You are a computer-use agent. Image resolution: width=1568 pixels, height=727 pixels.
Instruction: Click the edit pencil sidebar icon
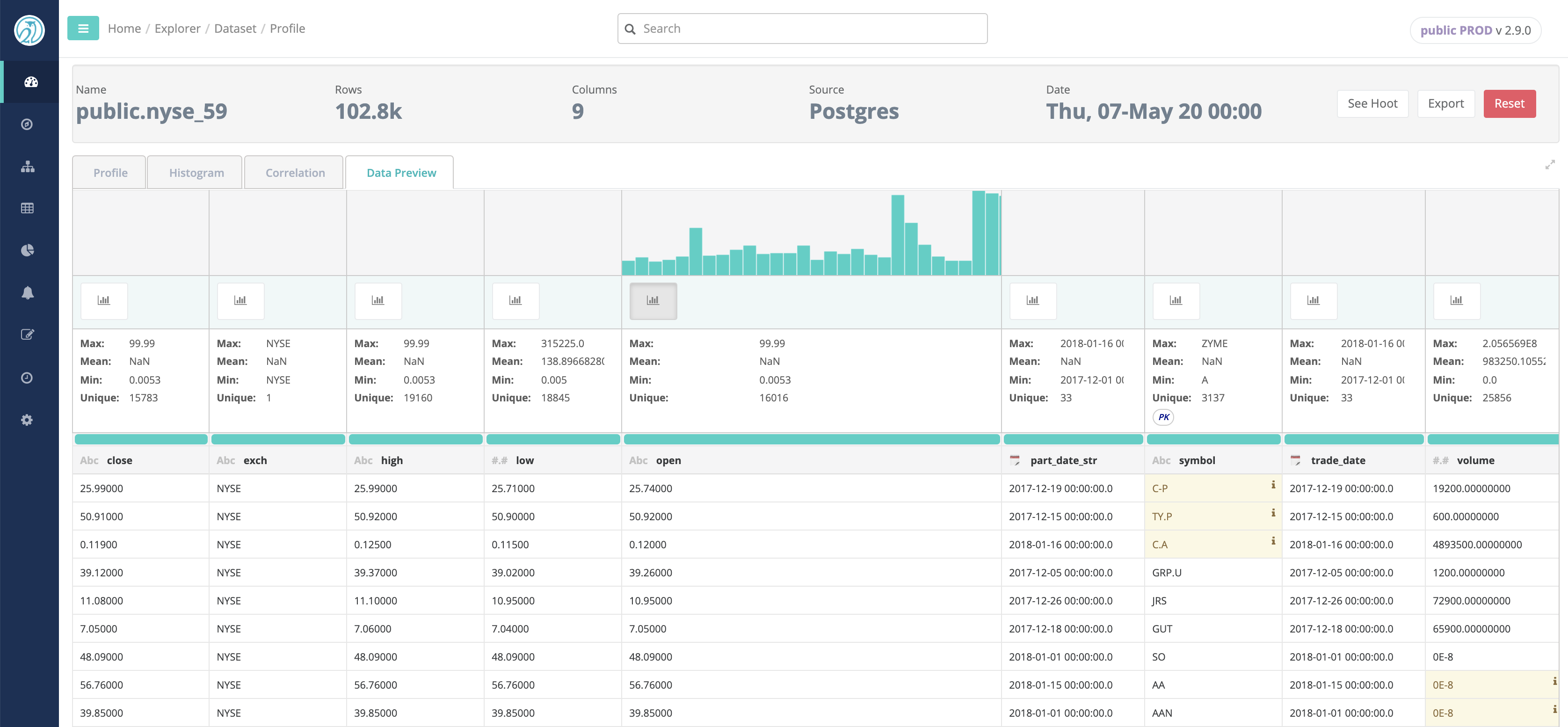[28, 334]
